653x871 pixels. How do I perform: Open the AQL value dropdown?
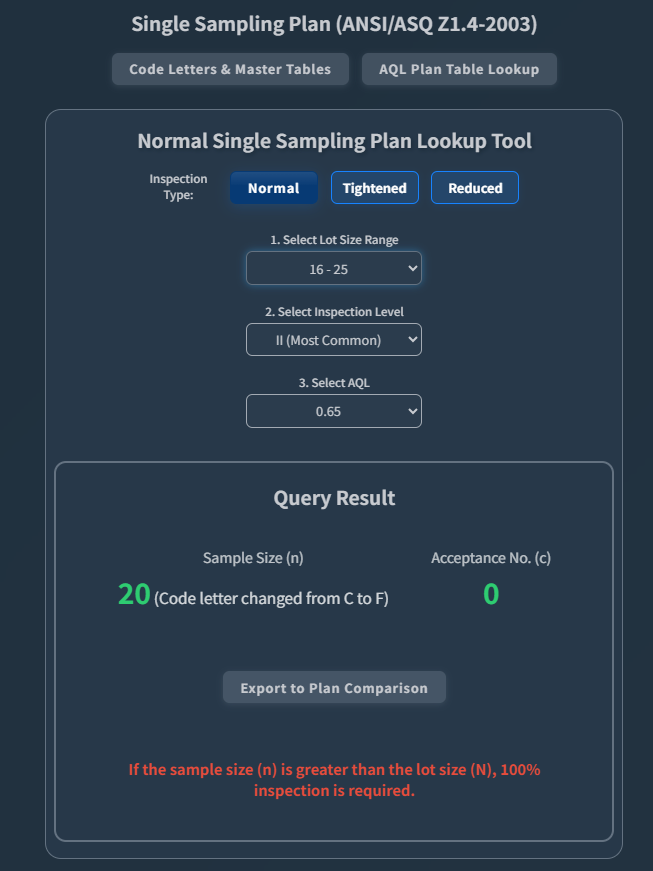tap(334, 411)
